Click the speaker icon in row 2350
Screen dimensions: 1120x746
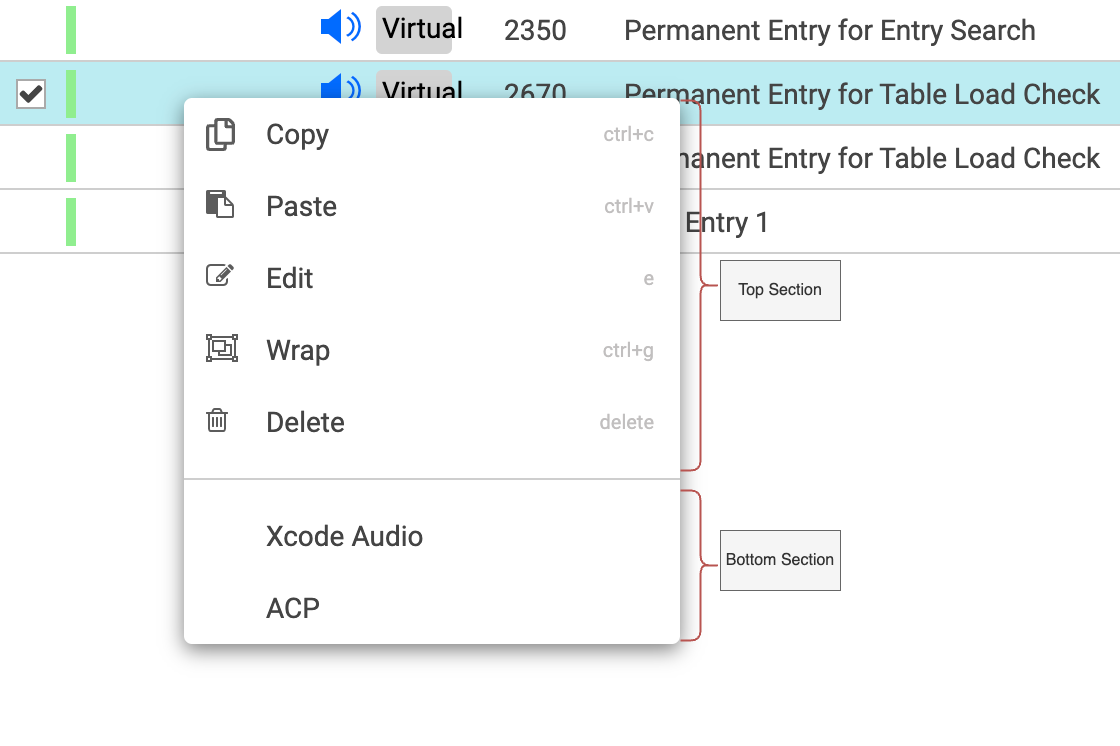tap(340, 28)
